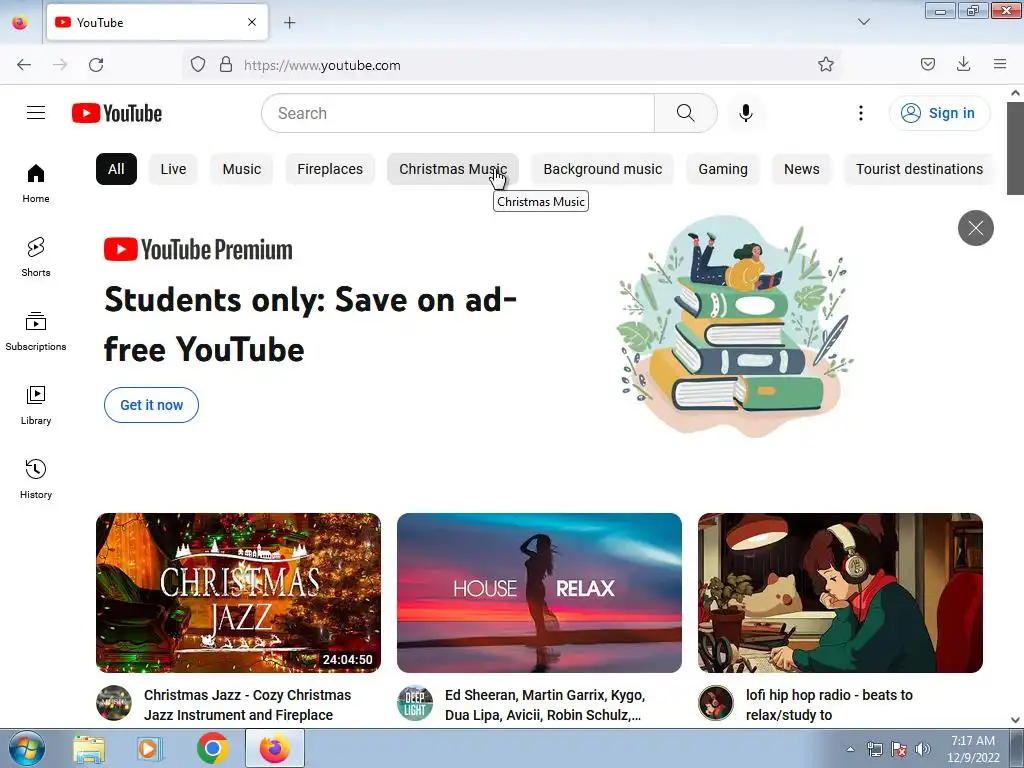Open History from the sidebar
Image resolution: width=1024 pixels, height=768 pixels.
tap(36, 479)
